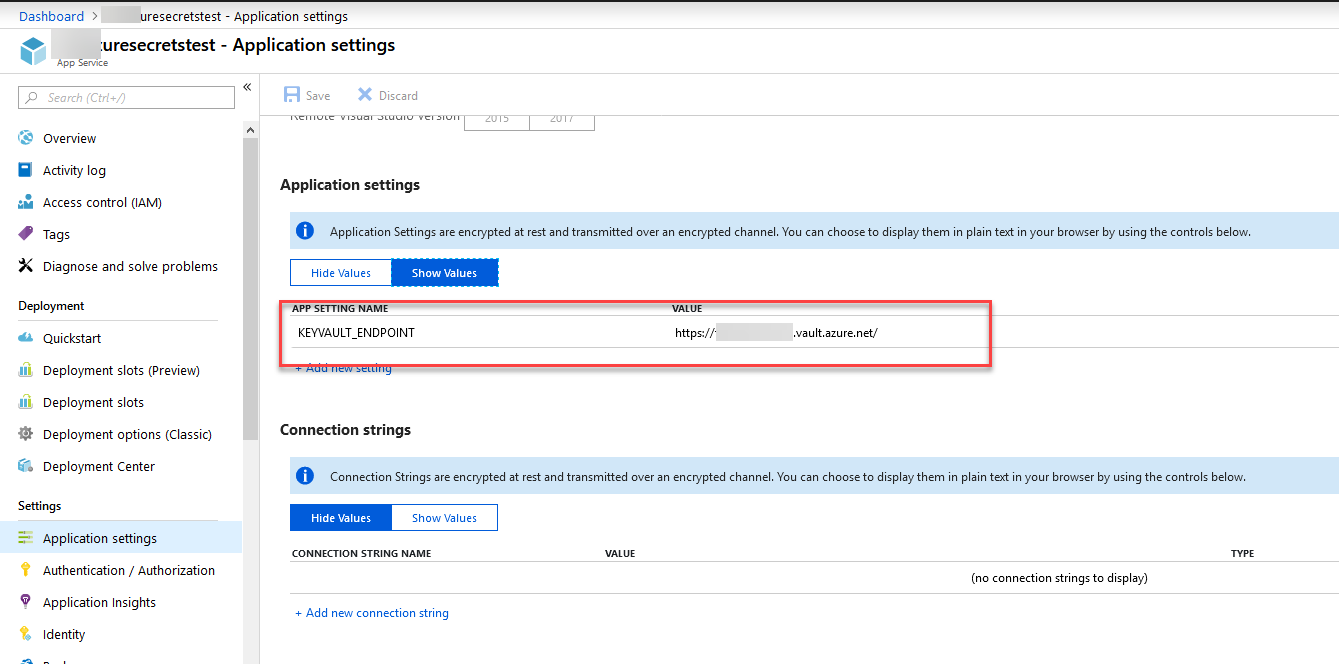Click inside the sidebar search field
Viewport: 1339px width, 664px height.
point(125,97)
